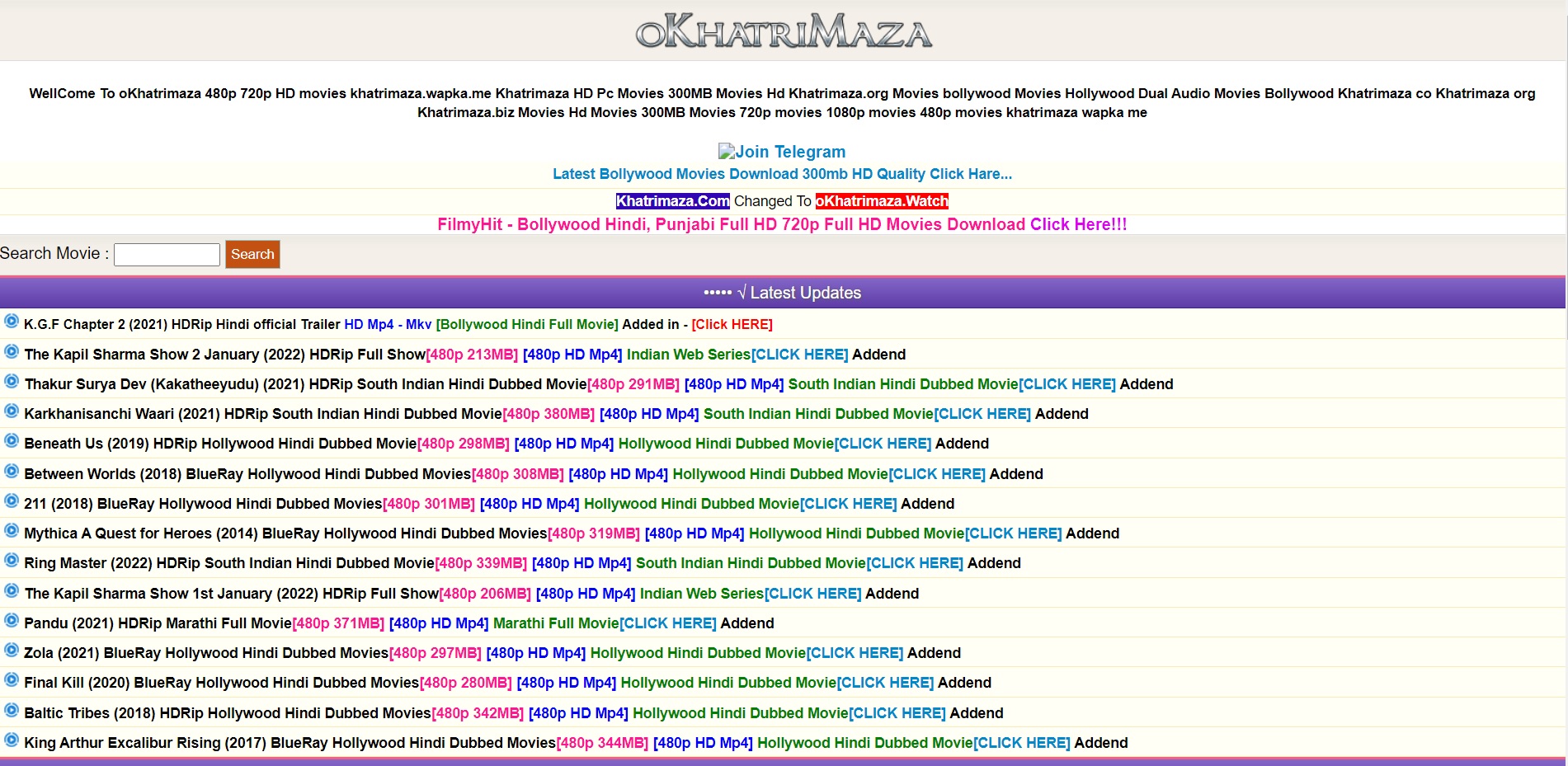1568x766 pixels.
Task: Click [480p 206MB] size link
Action: (x=485, y=594)
